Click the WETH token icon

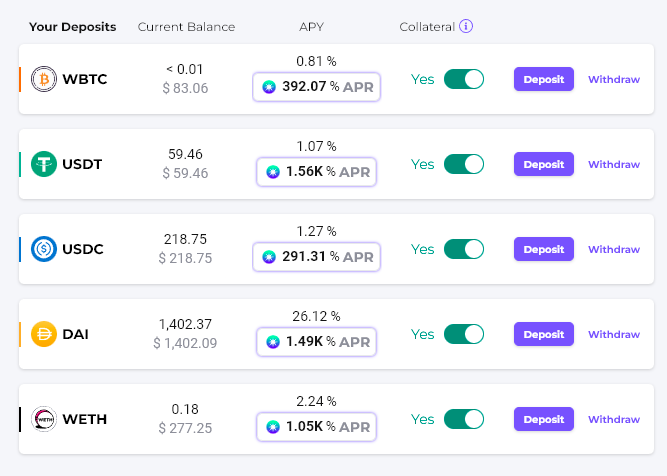(44, 419)
